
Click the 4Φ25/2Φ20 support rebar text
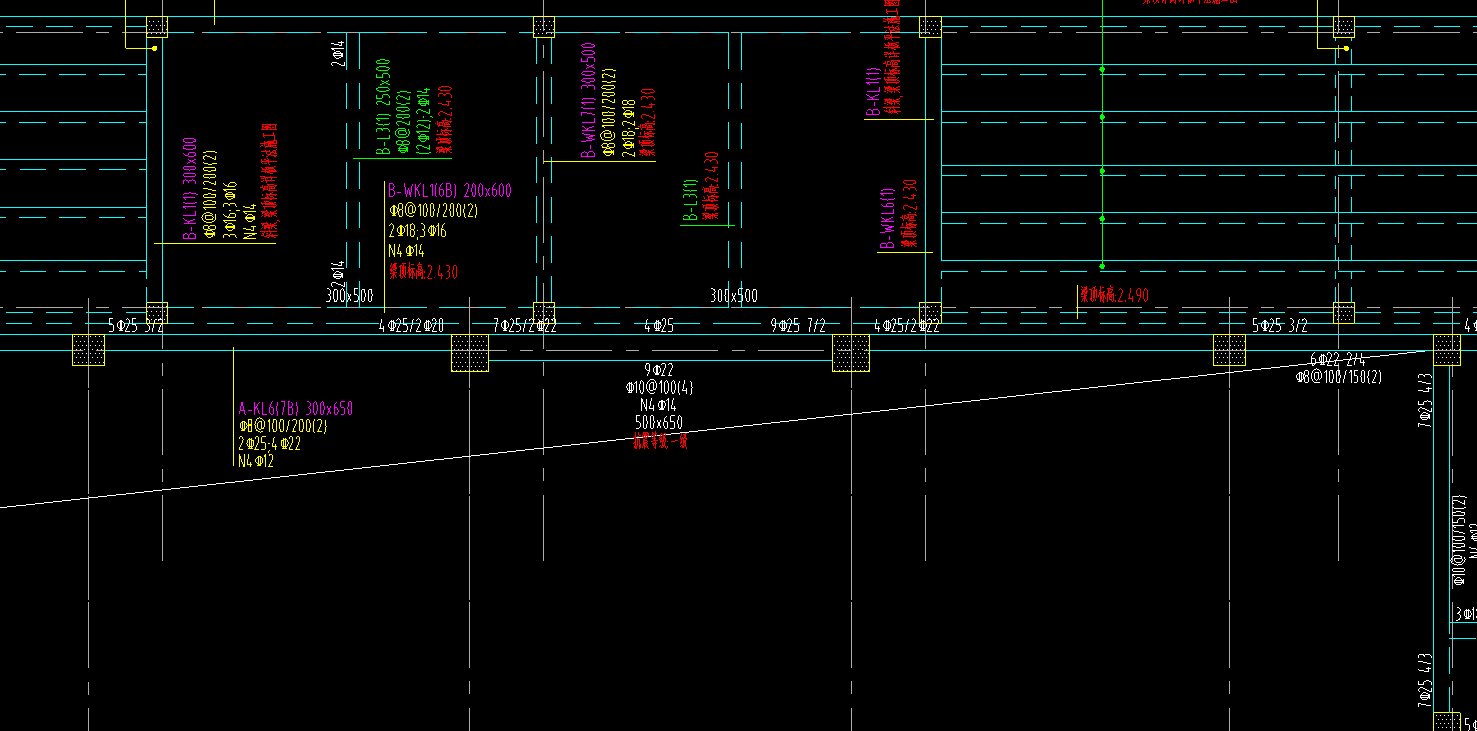[412, 326]
